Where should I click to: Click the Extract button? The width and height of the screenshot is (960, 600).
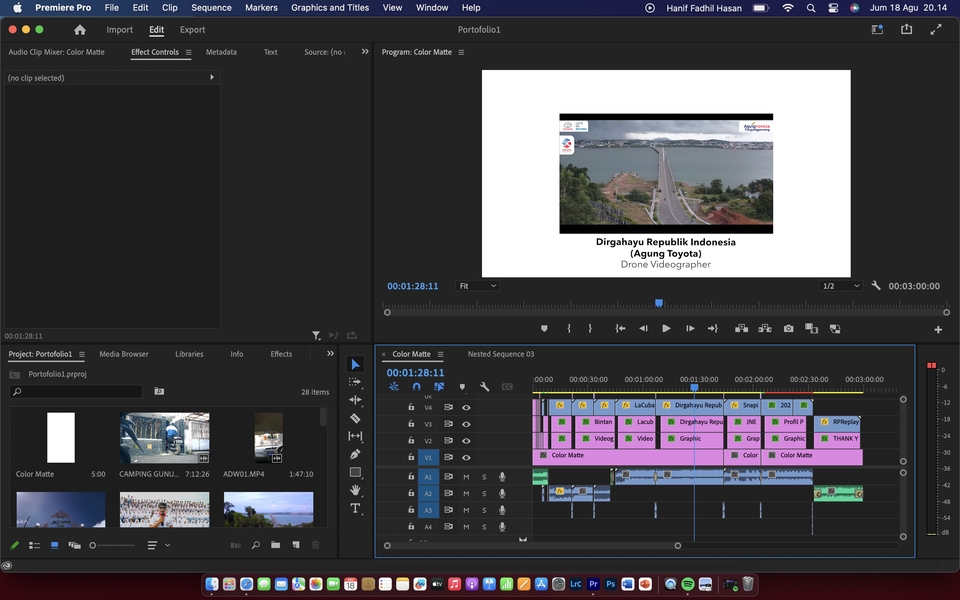[765, 329]
